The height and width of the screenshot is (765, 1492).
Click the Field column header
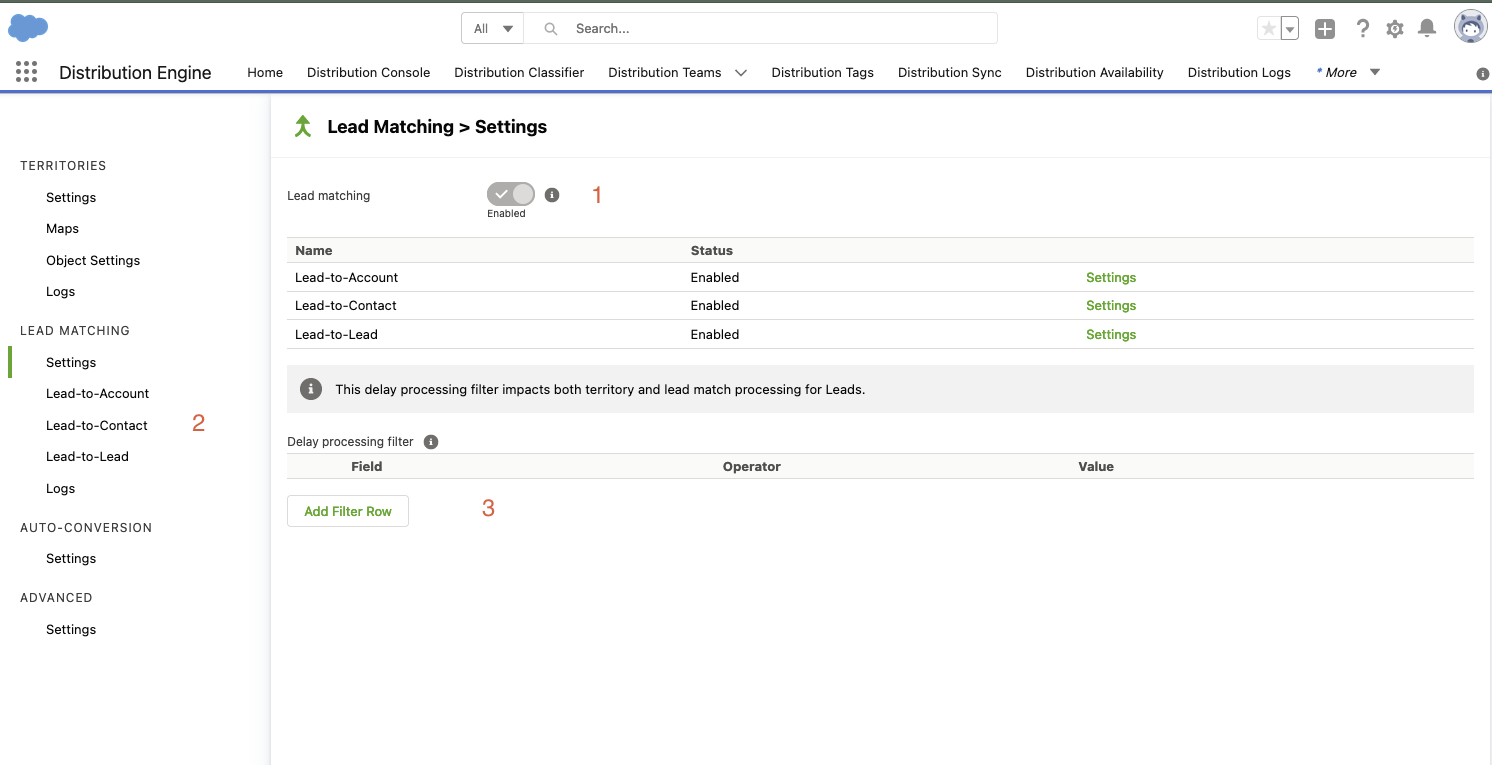(x=367, y=467)
